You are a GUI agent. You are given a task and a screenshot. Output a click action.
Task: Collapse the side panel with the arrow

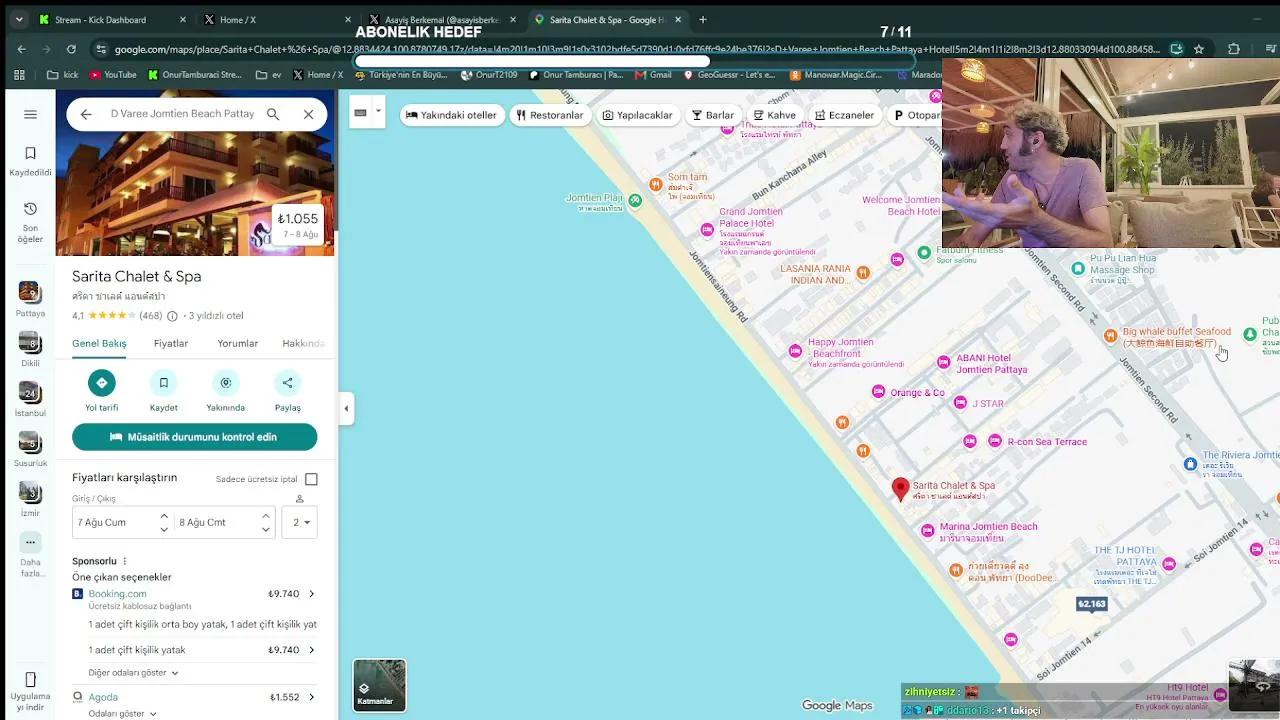click(x=346, y=408)
